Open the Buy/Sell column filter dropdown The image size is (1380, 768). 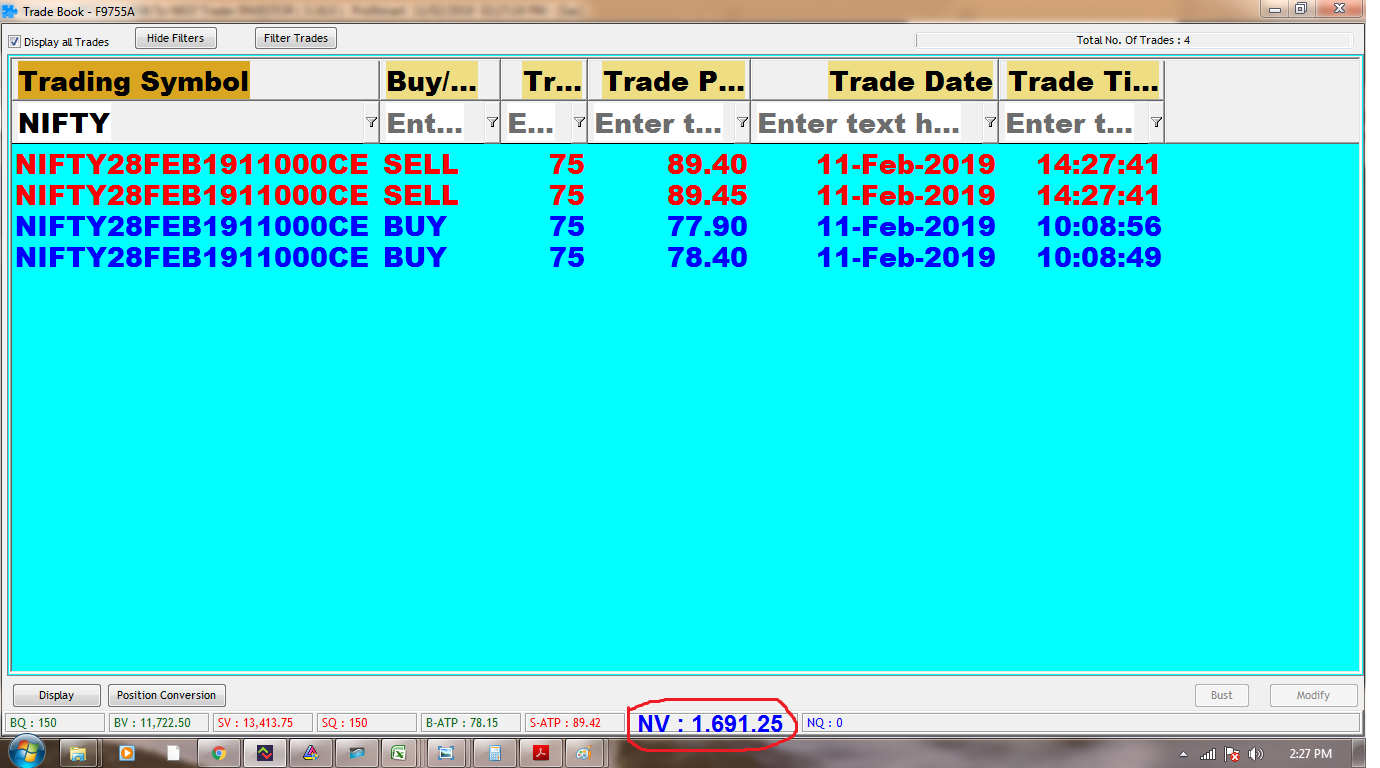pyautogui.click(x=492, y=122)
